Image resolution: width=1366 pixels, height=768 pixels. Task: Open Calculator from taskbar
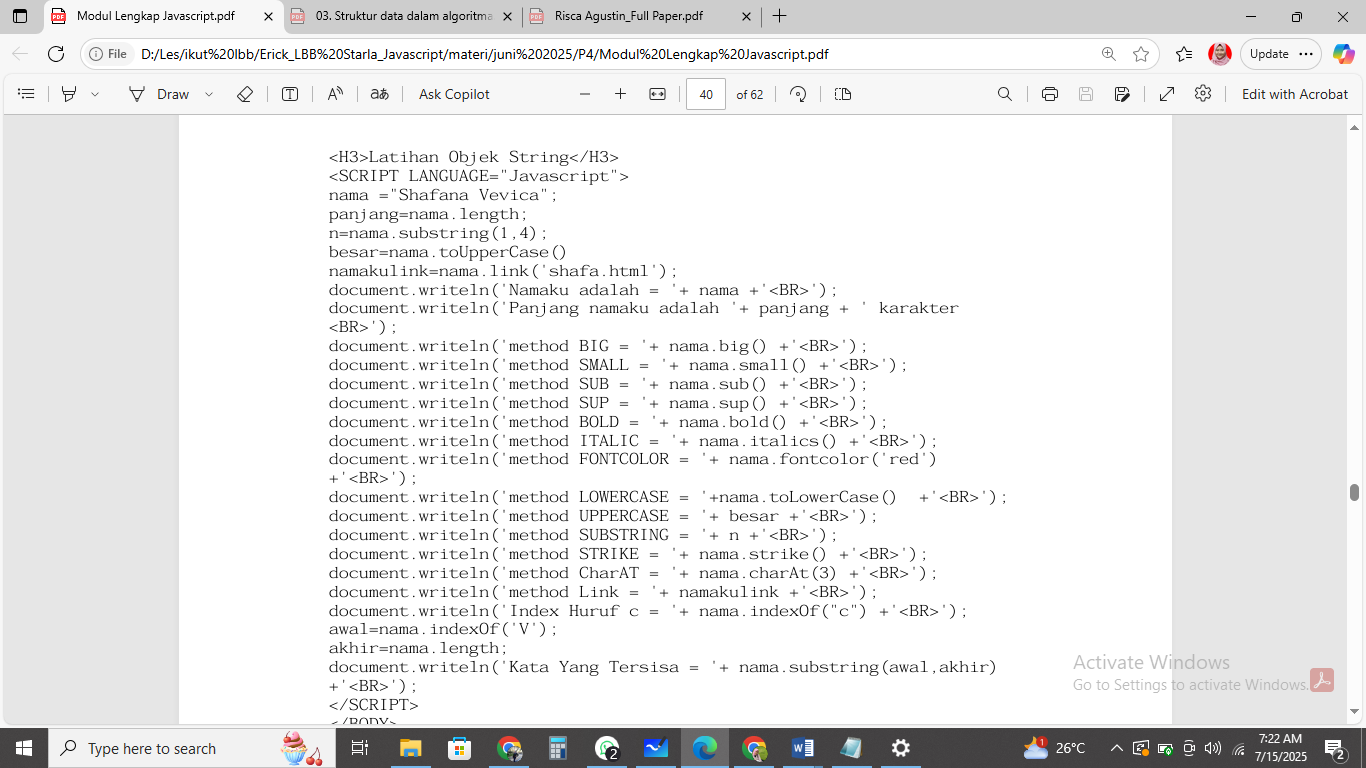tap(557, 748)
